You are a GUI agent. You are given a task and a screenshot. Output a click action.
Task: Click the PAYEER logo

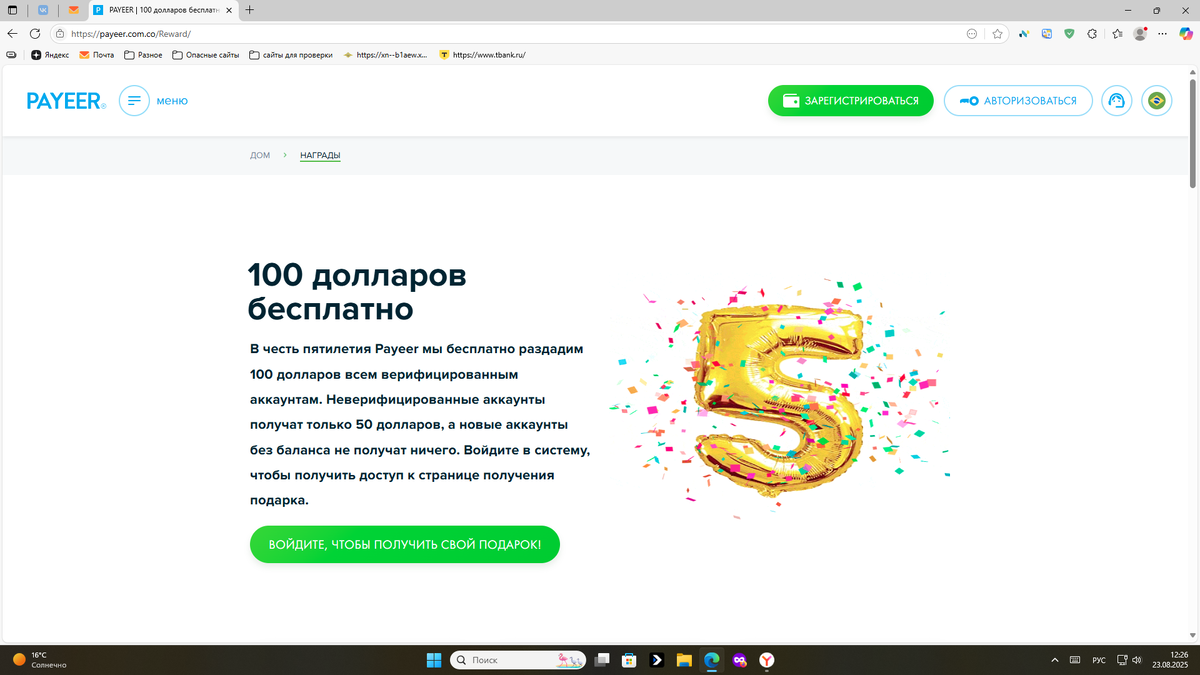click(66, 101)
